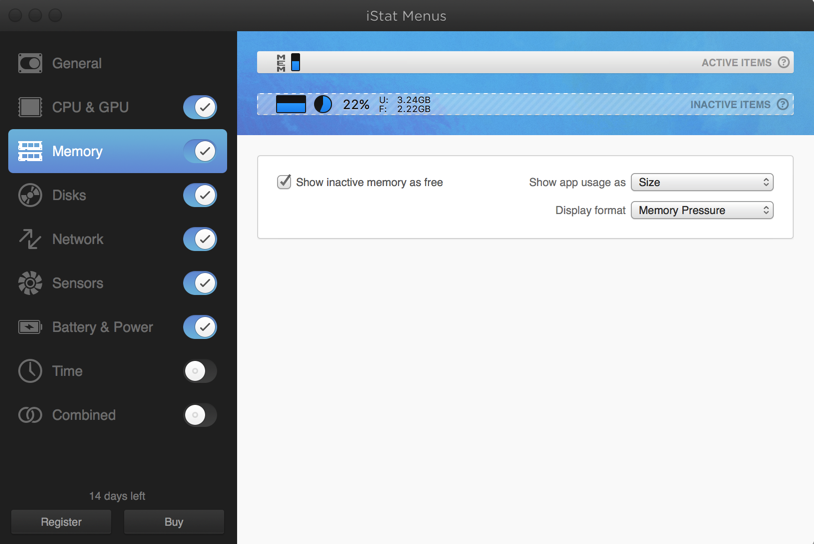Open the General section
814x544 pixels.
pos(117,63)
